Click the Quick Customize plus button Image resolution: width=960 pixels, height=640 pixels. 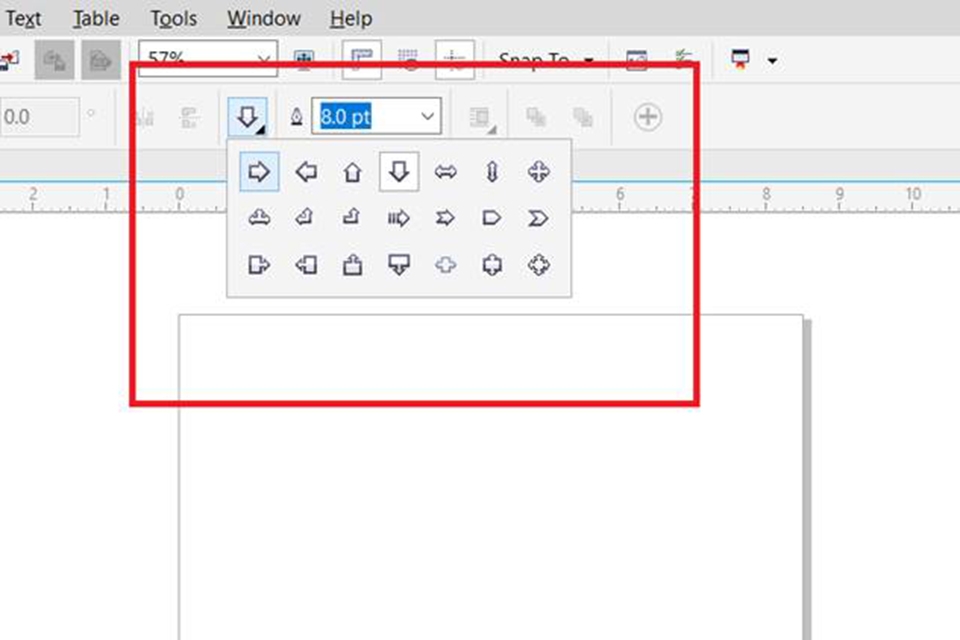[648, 116]
